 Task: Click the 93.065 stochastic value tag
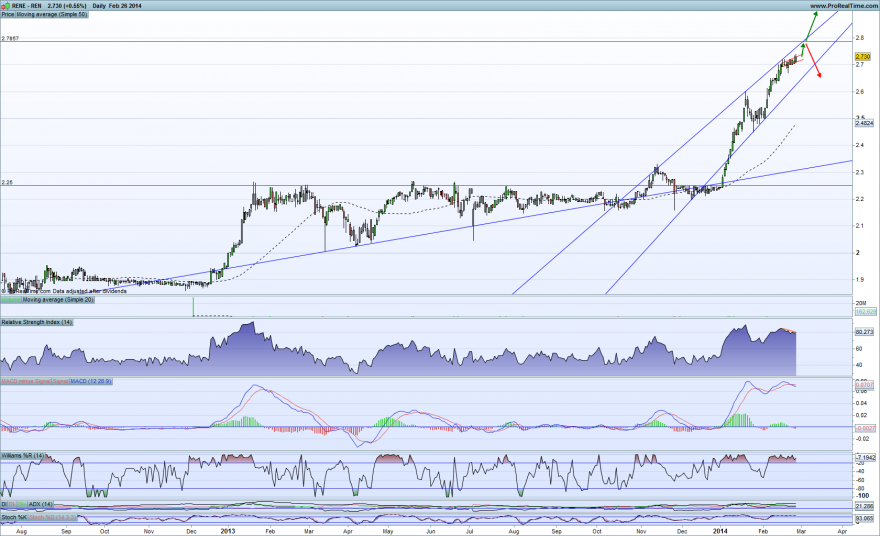pyautogui.click(x=864, y=519)
